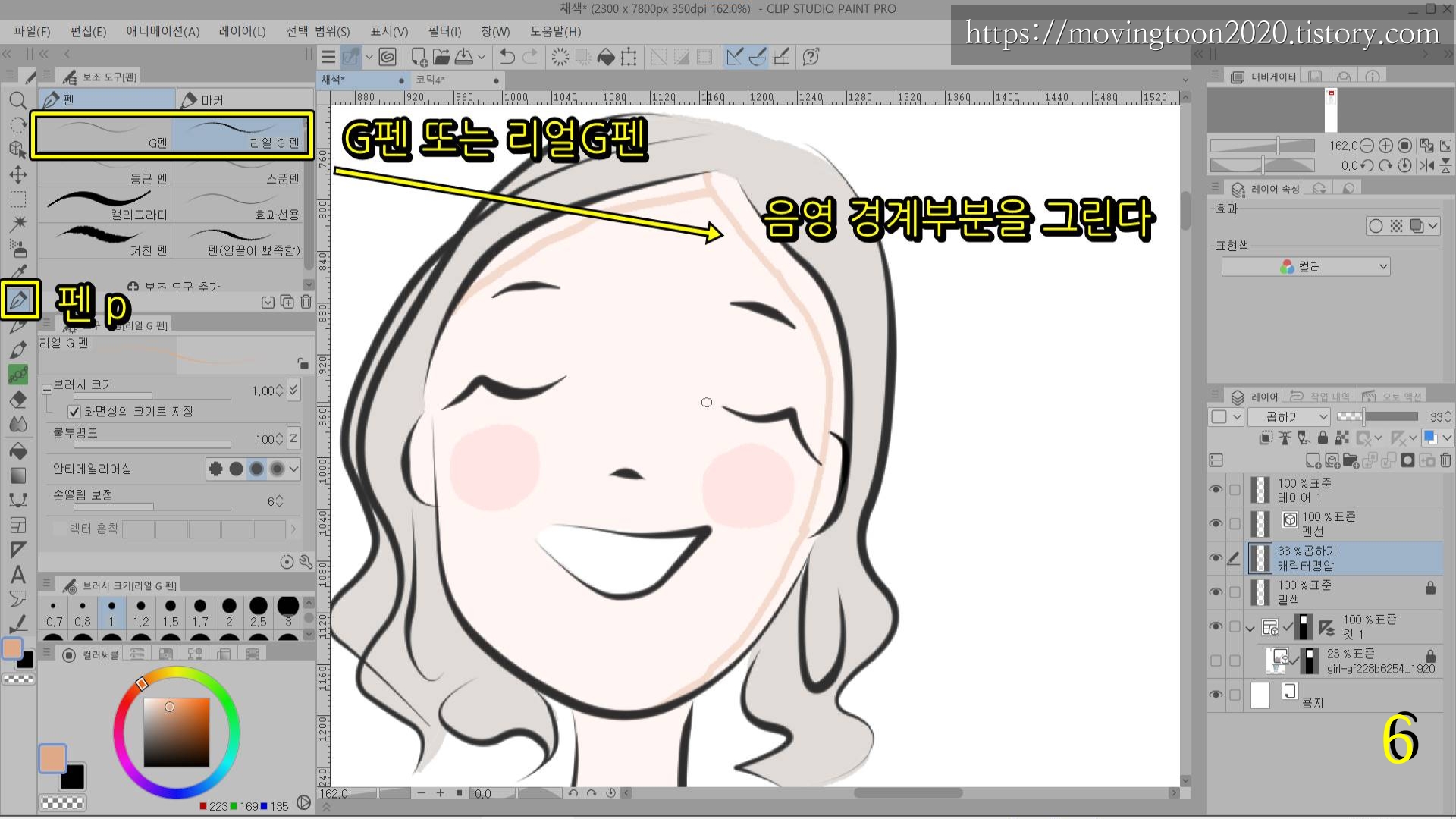Image resolution: width=1456 pixels, height=819 pixels.
Task: Collapse the 컷 1 folder layer
Action: click(1250, 628)
